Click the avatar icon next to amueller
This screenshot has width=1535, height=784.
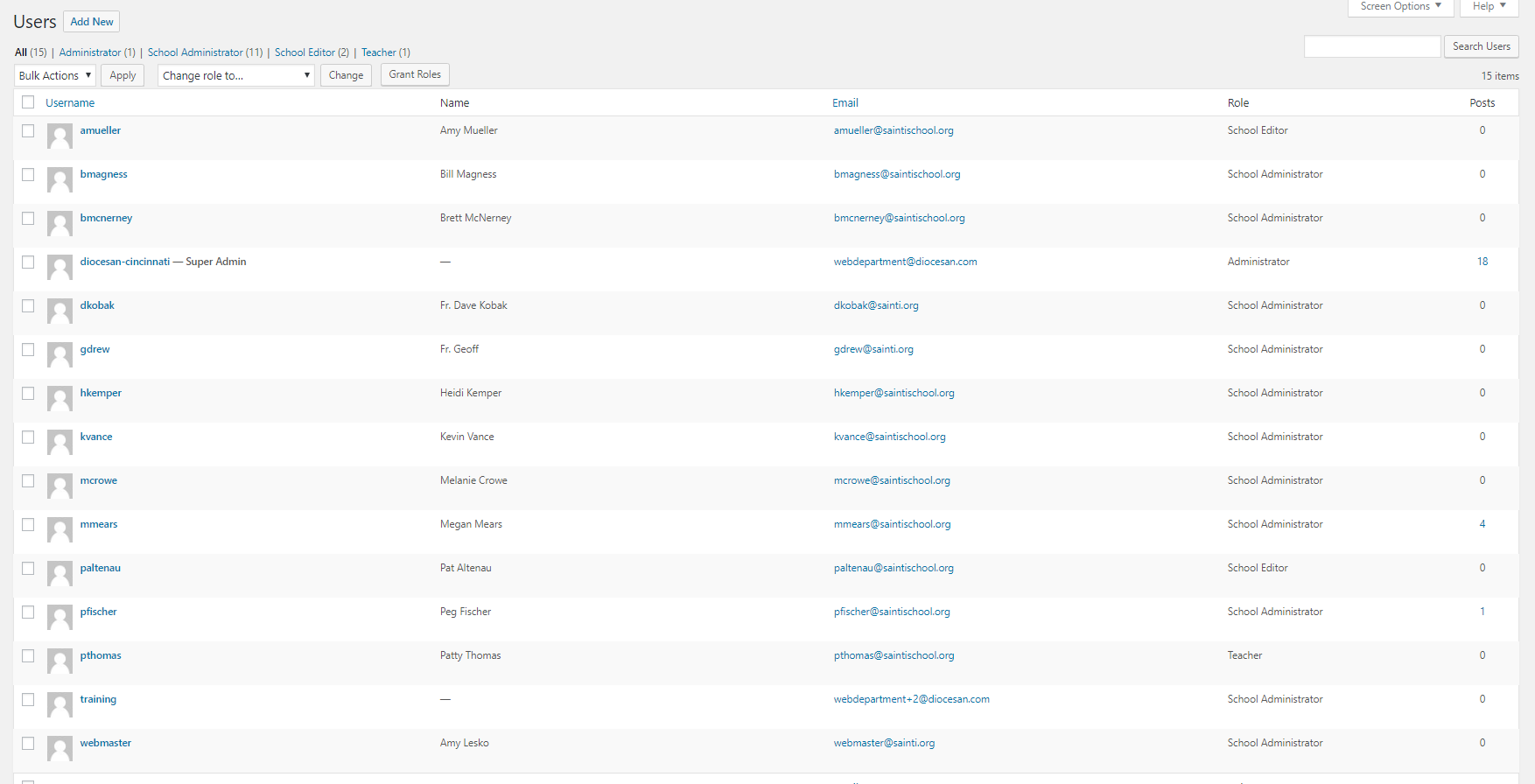60,136
